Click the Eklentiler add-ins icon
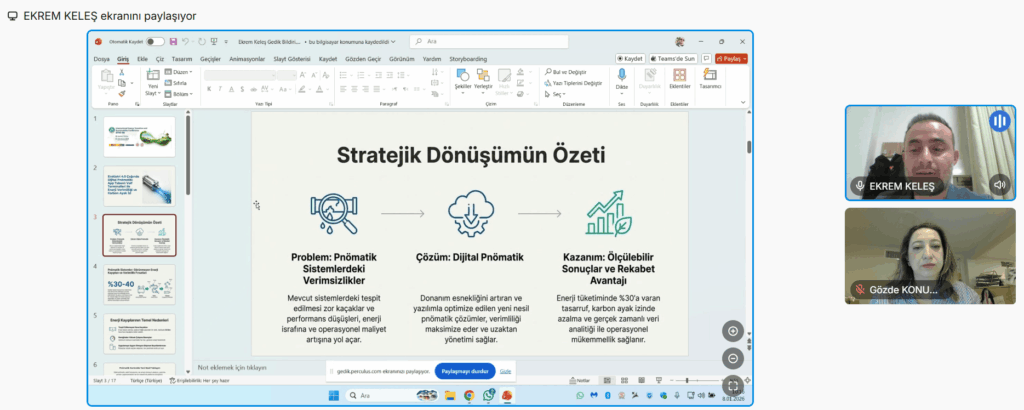Image resolution: width=1024 pixels, height=410 pixels. coord(680,78)
